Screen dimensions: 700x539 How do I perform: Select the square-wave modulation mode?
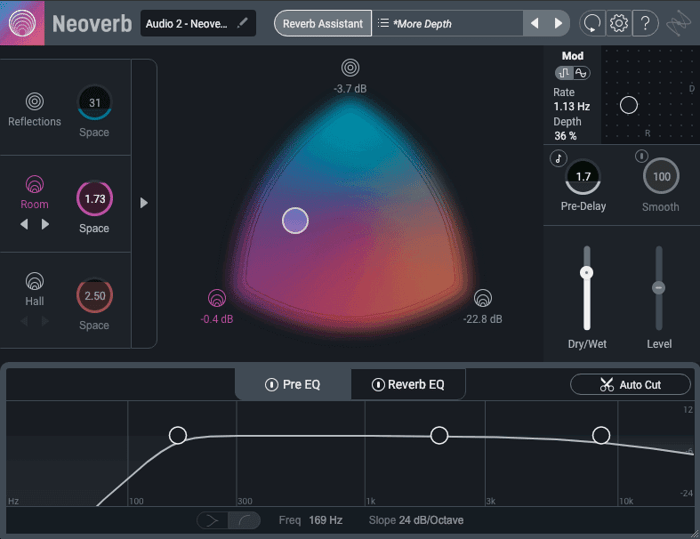(x=564, y=73)
